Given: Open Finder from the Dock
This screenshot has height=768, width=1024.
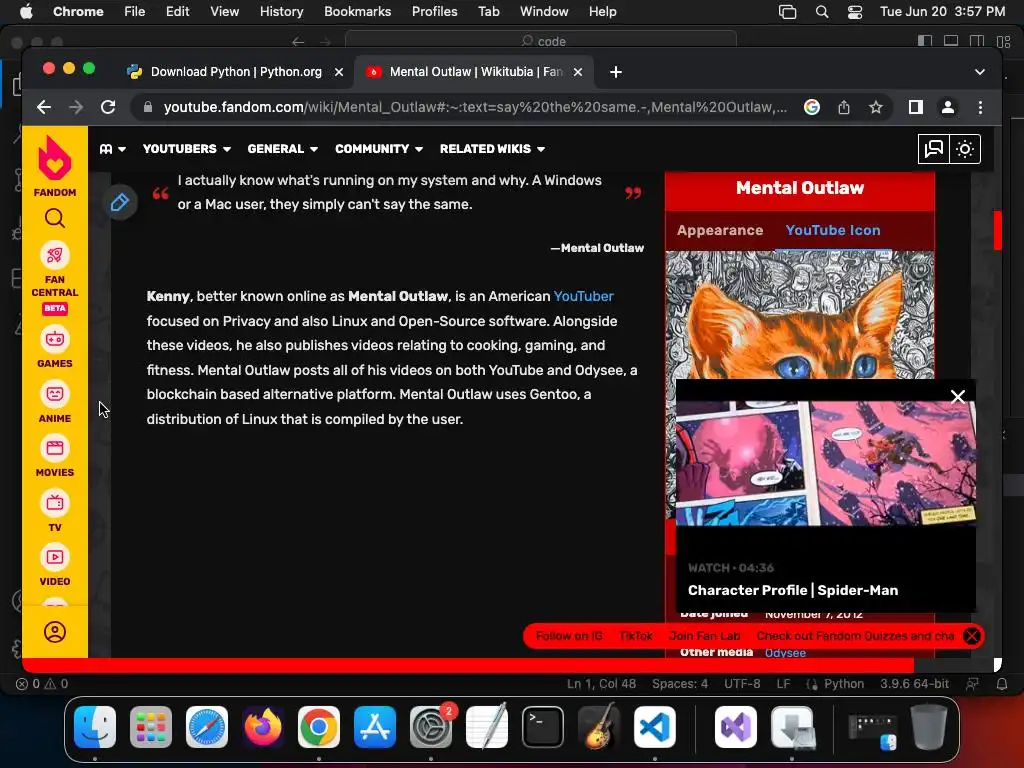Looking at the screenshot, I should [95, 727].
